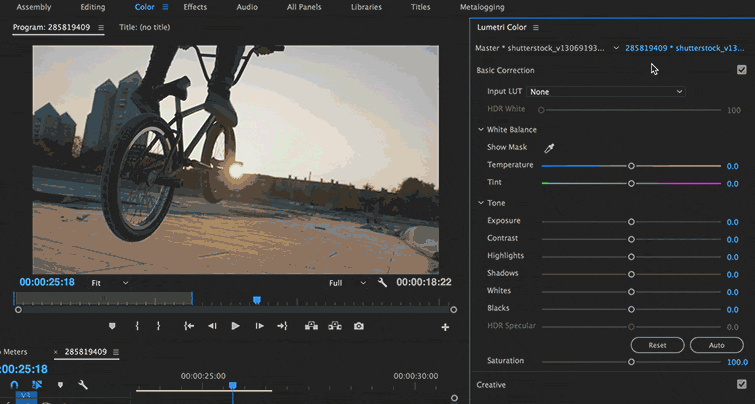Switch to the Effects workspace tab
Image resolution: width=755 pixels, height=404 pixels.
[194, 7]
